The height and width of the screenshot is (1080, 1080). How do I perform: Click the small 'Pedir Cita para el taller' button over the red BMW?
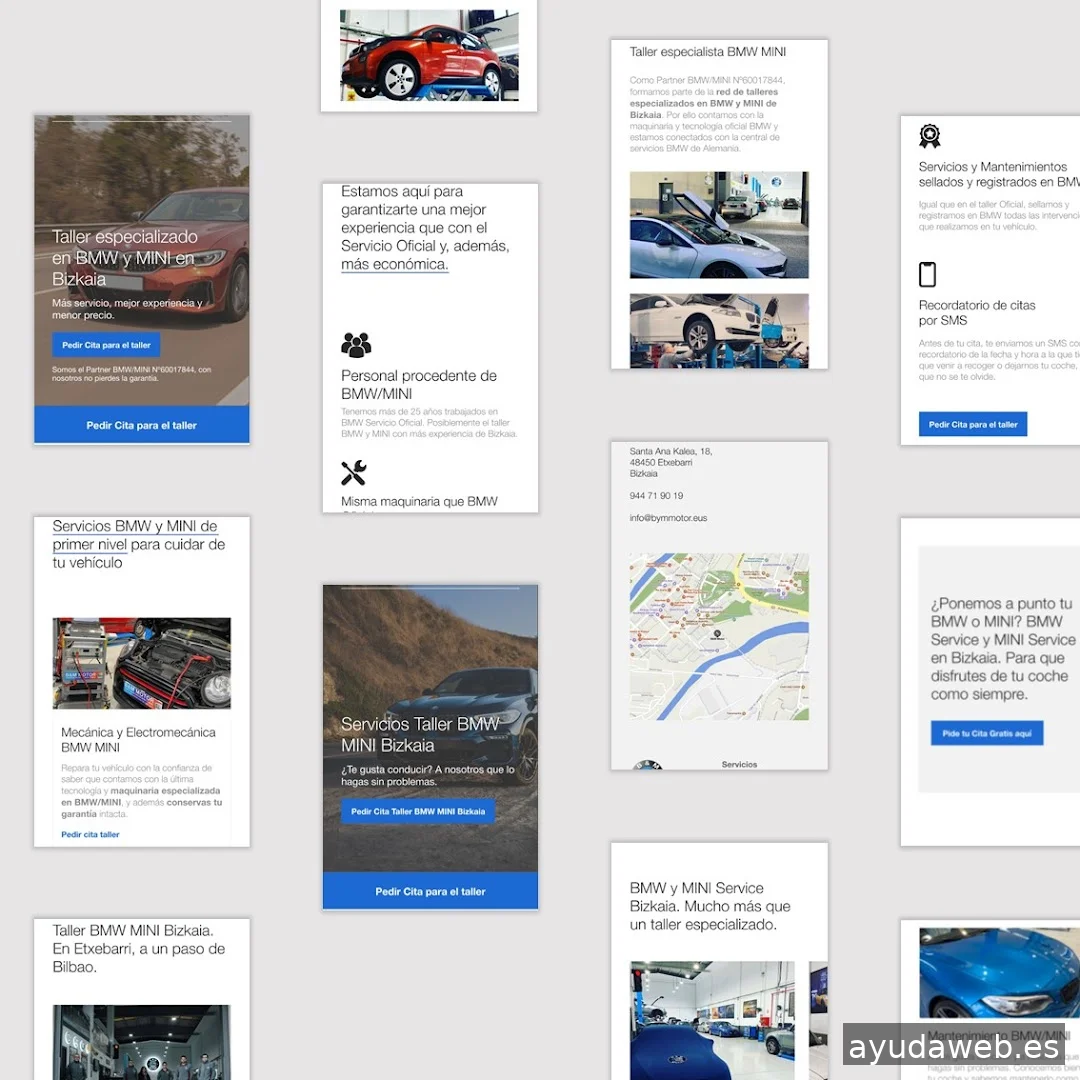pyautogui.click(x=106, y=345)
